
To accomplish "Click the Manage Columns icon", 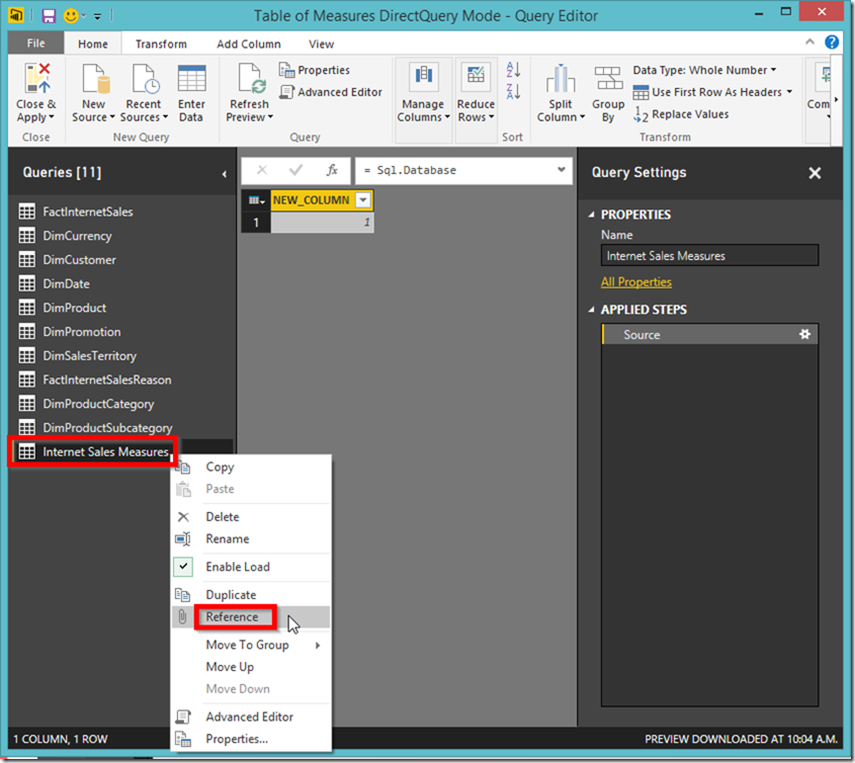I will coord(423,76).
